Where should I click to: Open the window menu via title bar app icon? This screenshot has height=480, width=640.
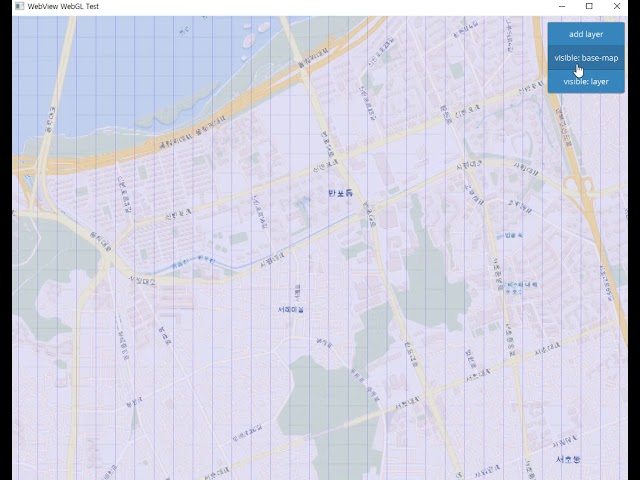tap(19, 6)
